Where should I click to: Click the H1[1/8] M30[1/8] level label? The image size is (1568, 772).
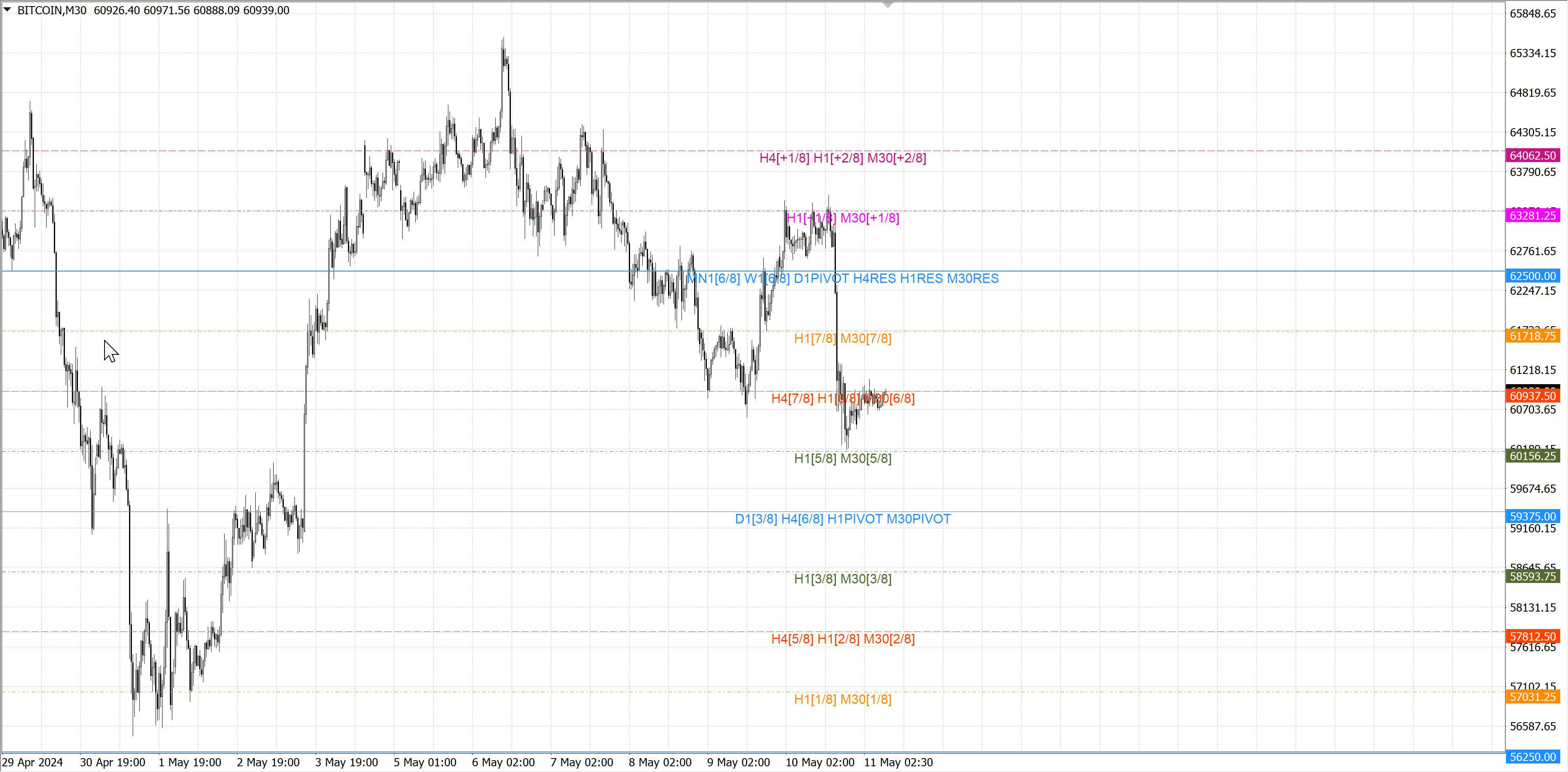point(842,699)
